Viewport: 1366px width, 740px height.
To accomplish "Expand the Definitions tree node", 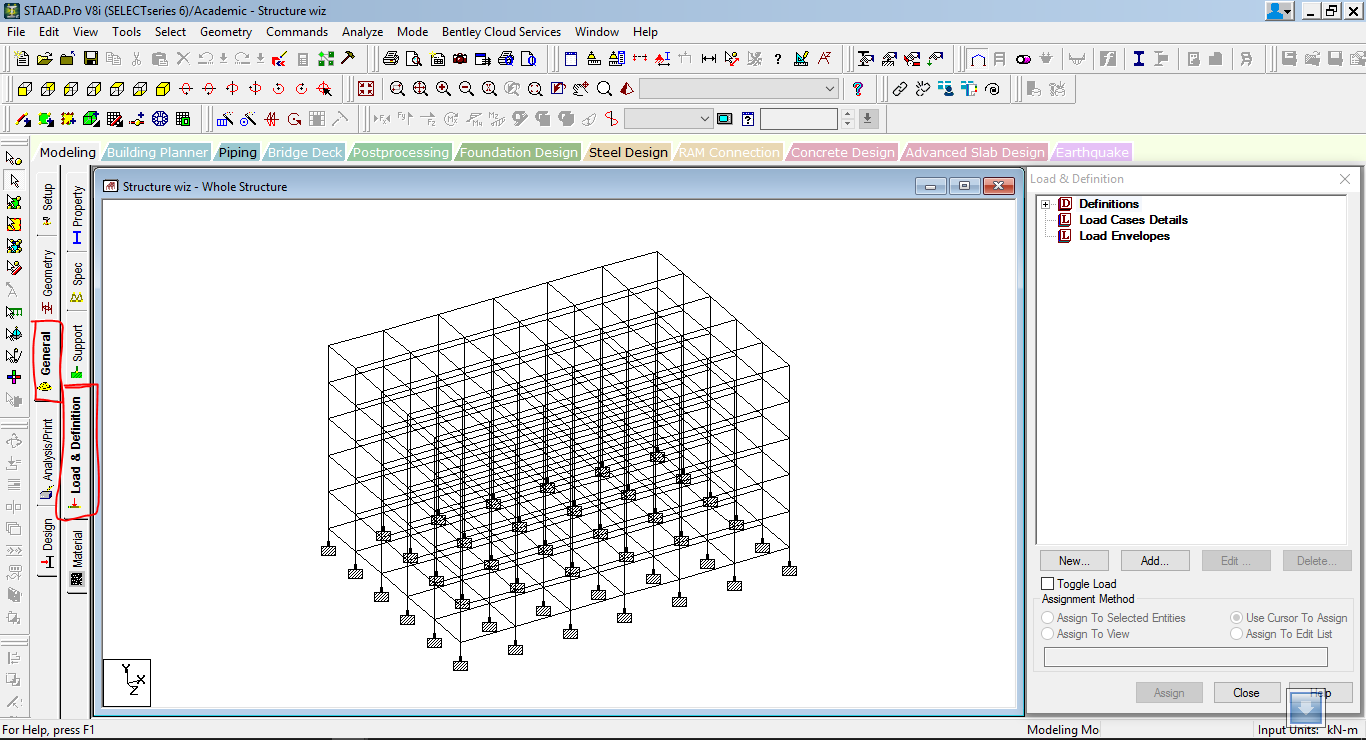I will point(1046,203).
